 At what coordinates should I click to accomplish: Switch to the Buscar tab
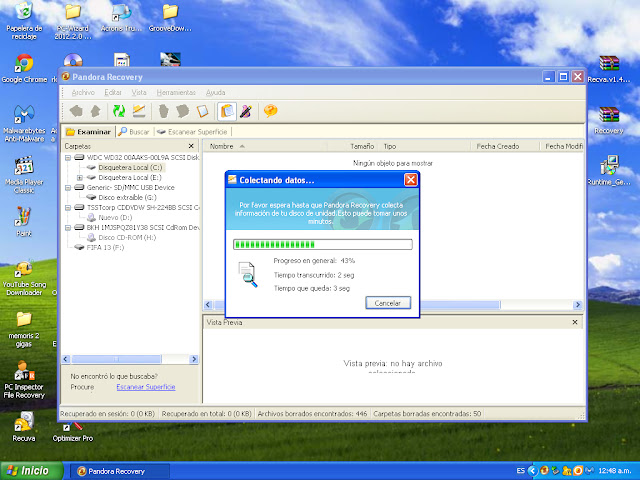[135, 132]
